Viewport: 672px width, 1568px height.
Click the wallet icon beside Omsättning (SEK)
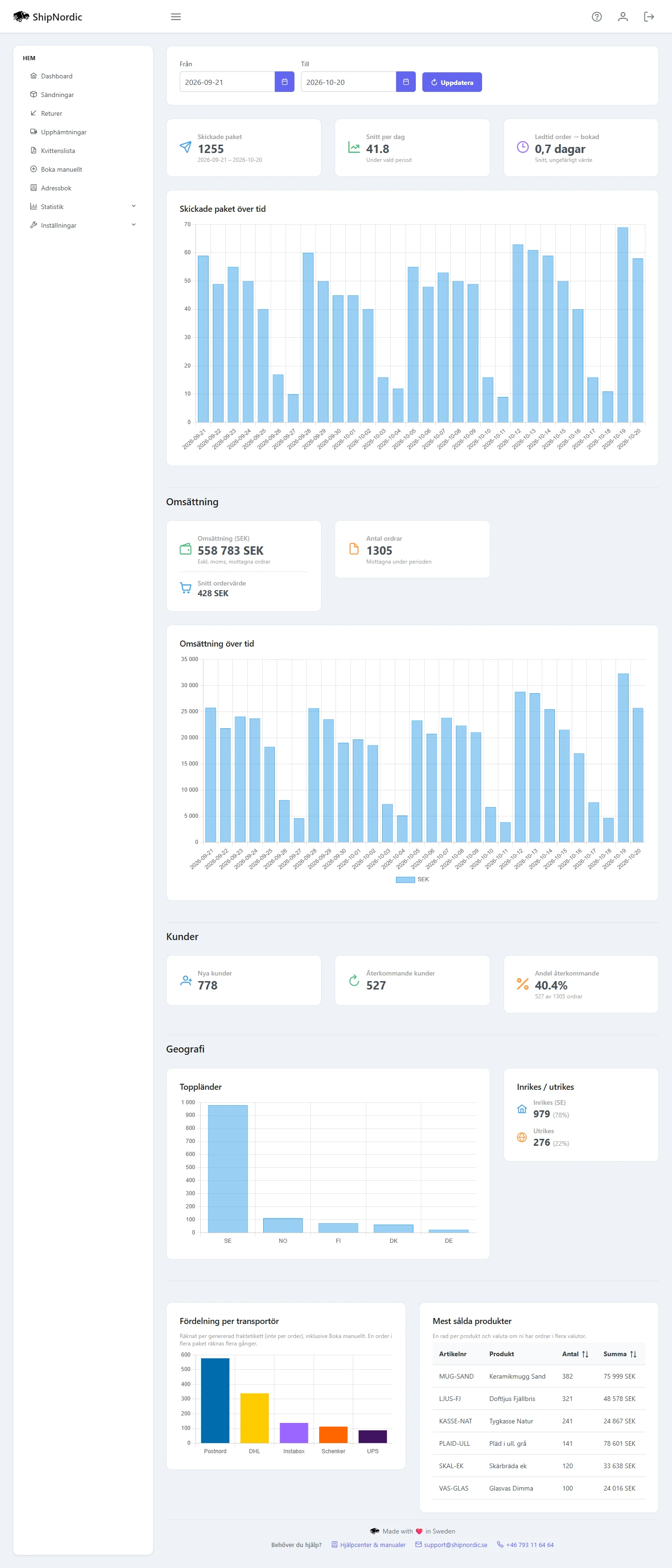tap(186, 549)
